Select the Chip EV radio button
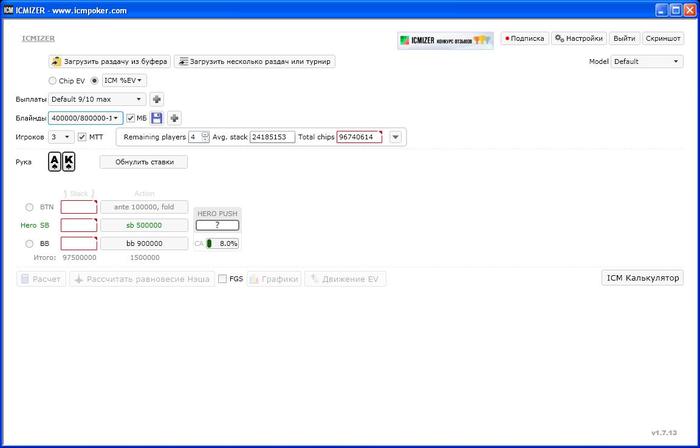The width and height of the screenshot is (700, 448). click(52, 81)
